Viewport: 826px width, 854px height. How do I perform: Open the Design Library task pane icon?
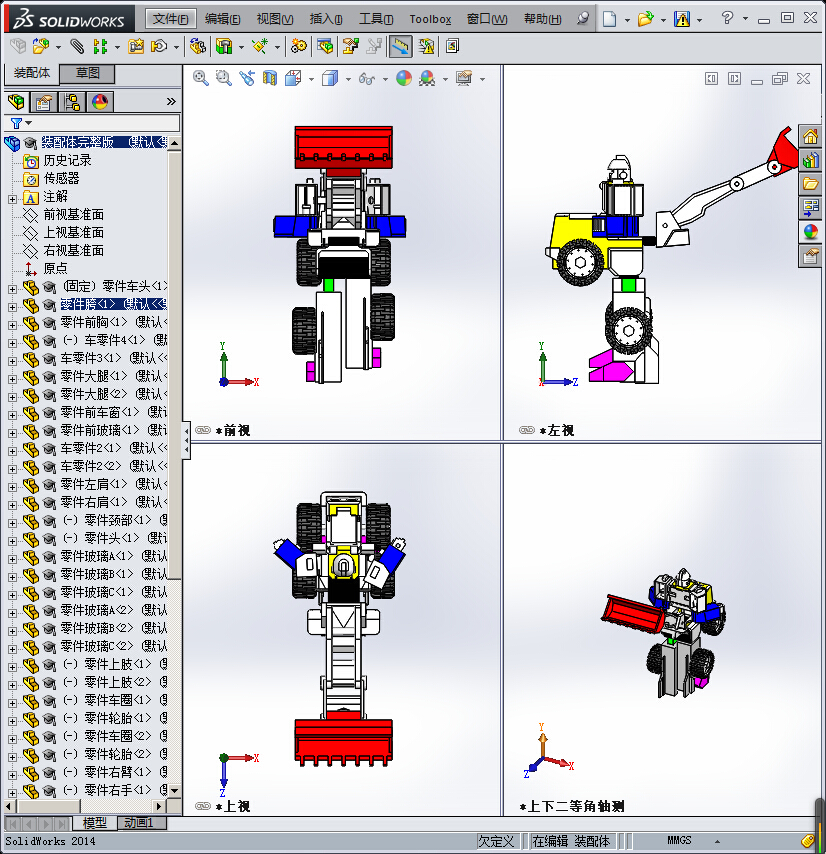point(810,160)
